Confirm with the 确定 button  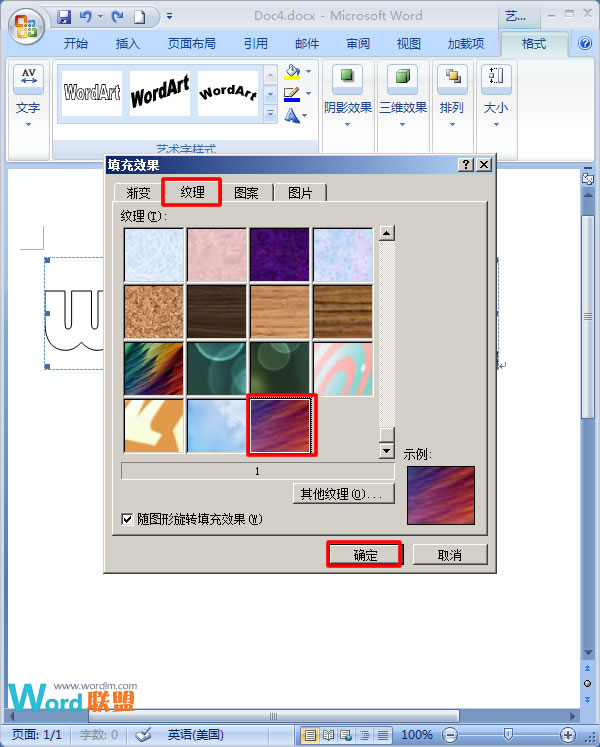coord(365,555)
